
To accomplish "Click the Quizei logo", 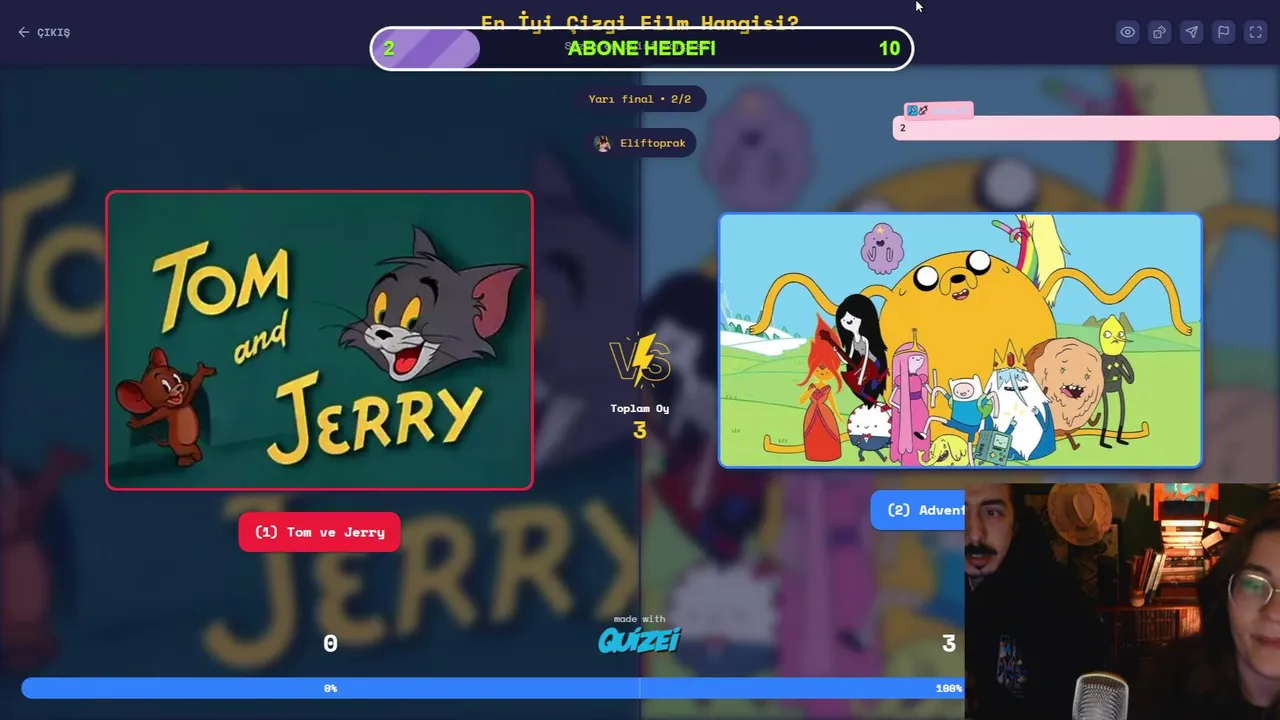I will coord(639,639).
